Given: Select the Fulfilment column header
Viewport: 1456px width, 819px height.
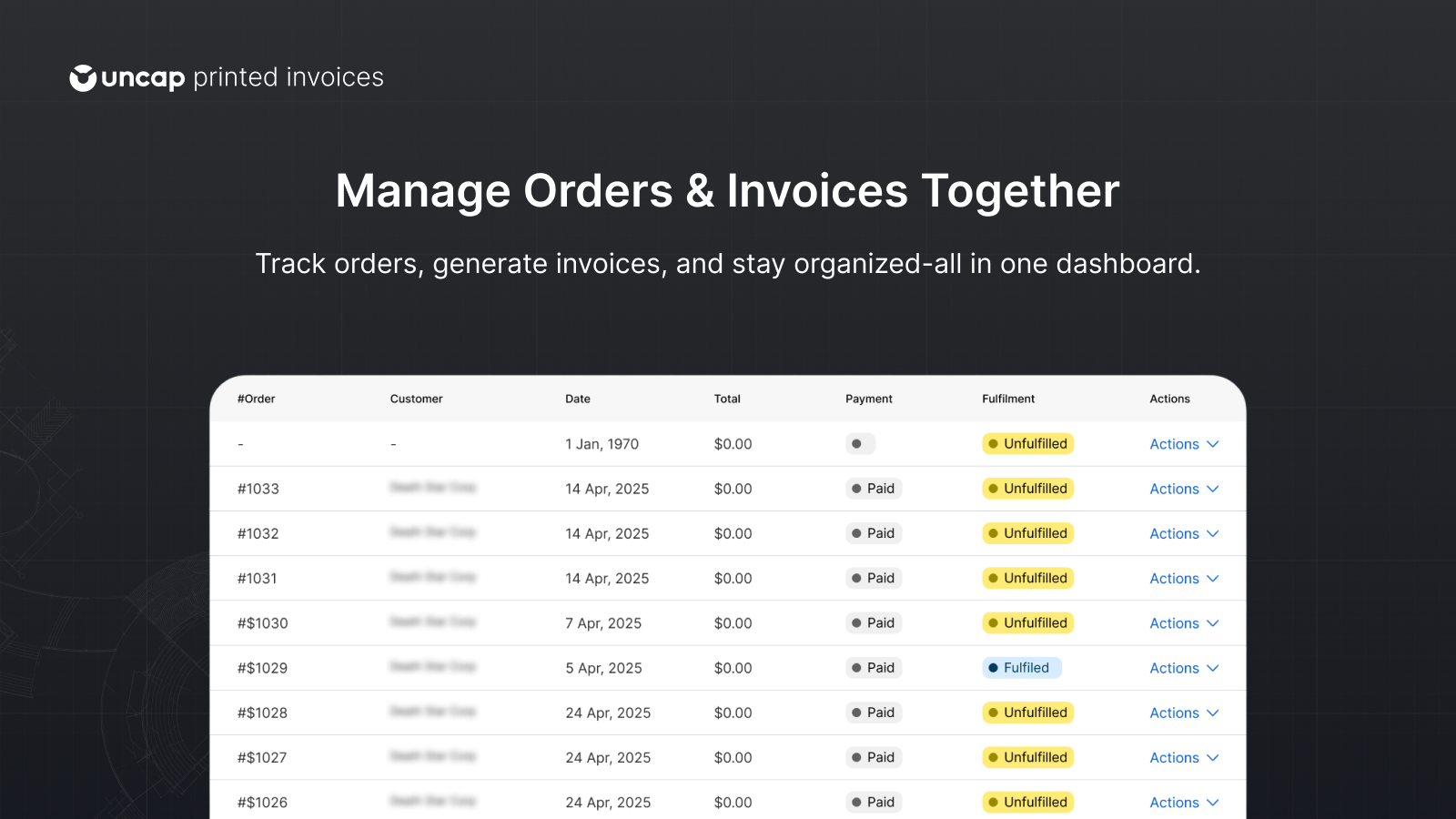Looking at the screenshot, I should [x=1007, y=399].
